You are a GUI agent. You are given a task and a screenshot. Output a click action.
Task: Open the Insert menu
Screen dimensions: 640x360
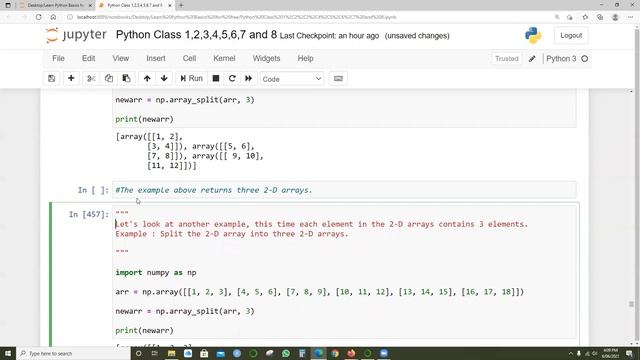156,58
